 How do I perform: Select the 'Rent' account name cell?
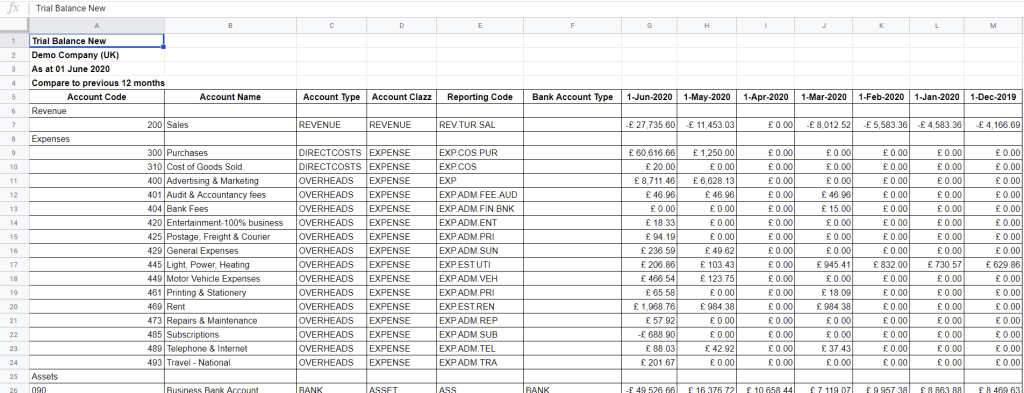click(x=231, y=307)
